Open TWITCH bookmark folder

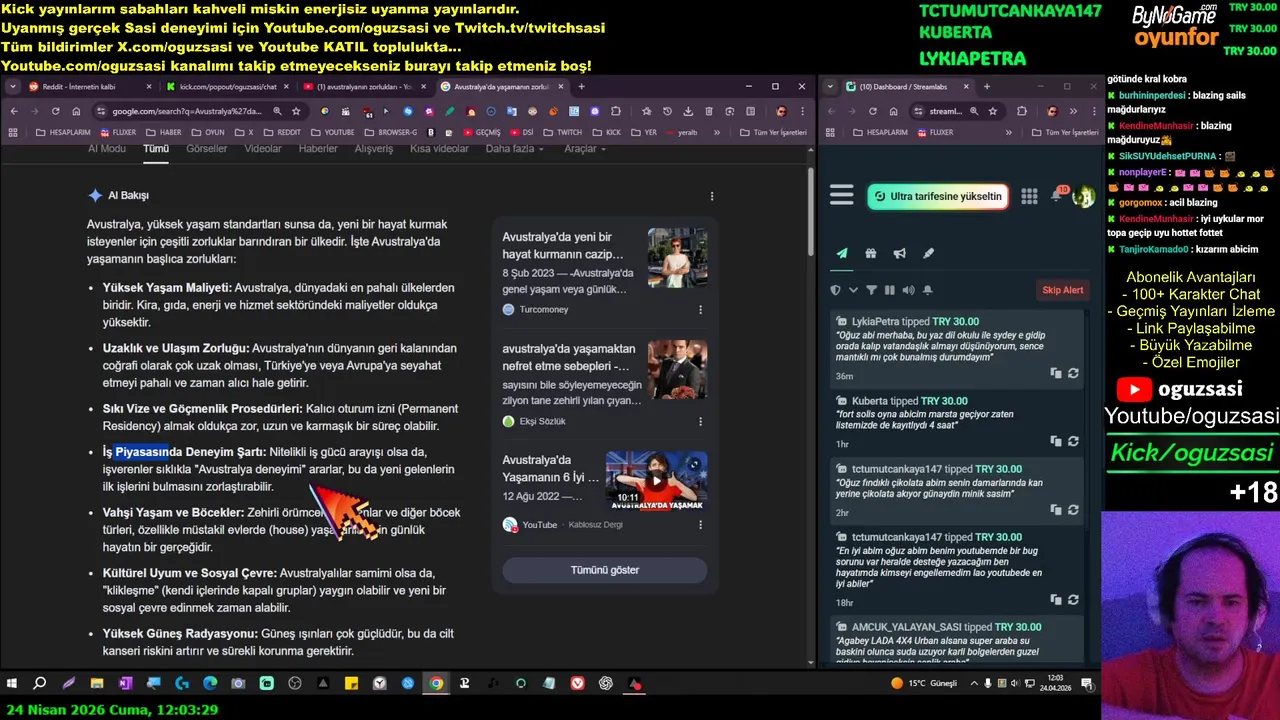562,132
